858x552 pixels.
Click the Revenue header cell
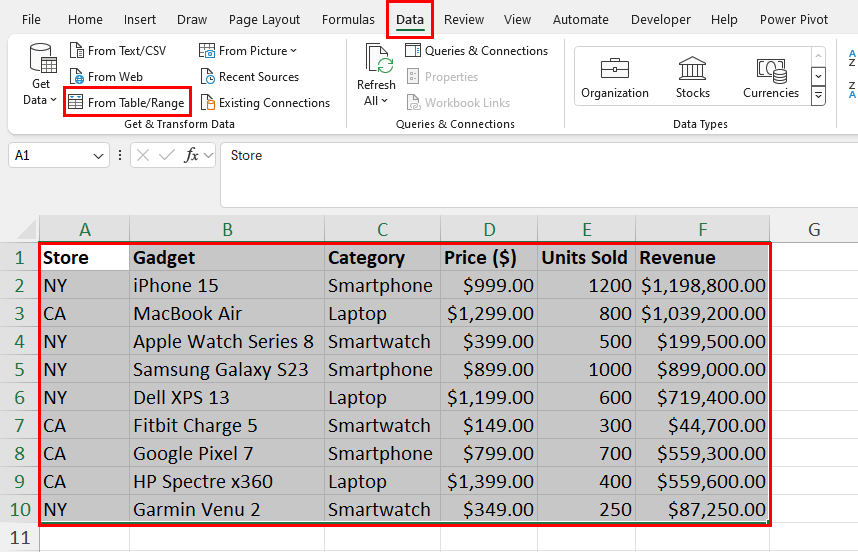tap(703, 257)
